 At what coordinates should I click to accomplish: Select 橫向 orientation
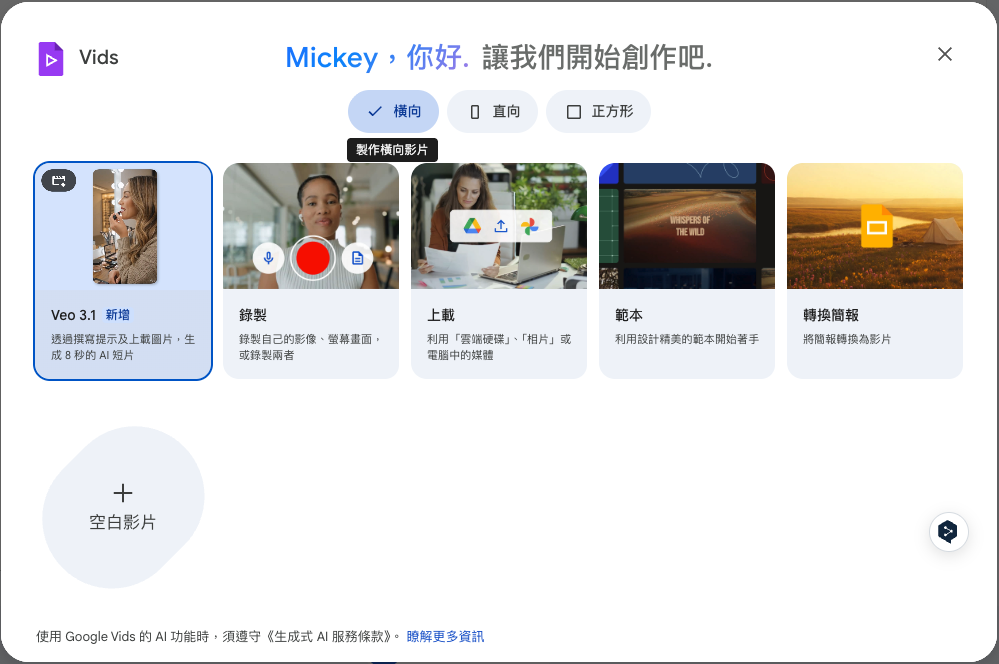tap(392, 111)
